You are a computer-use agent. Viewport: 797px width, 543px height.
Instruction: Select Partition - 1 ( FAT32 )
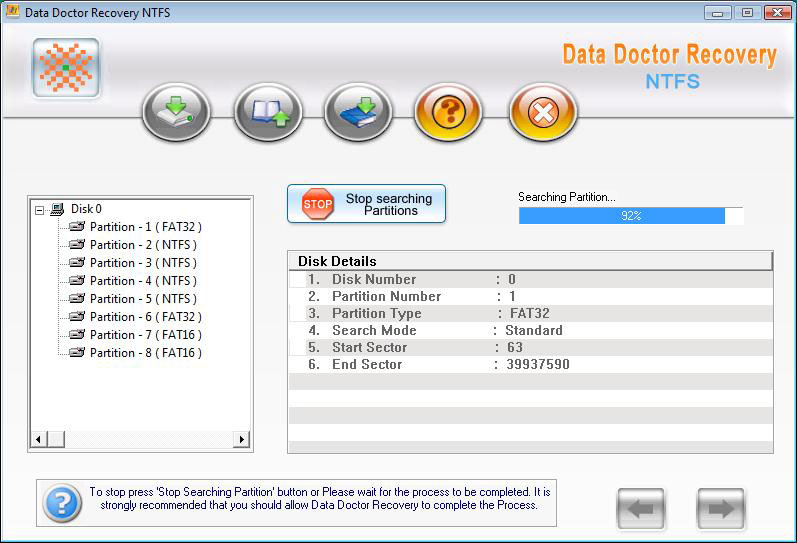click(146, 227)
